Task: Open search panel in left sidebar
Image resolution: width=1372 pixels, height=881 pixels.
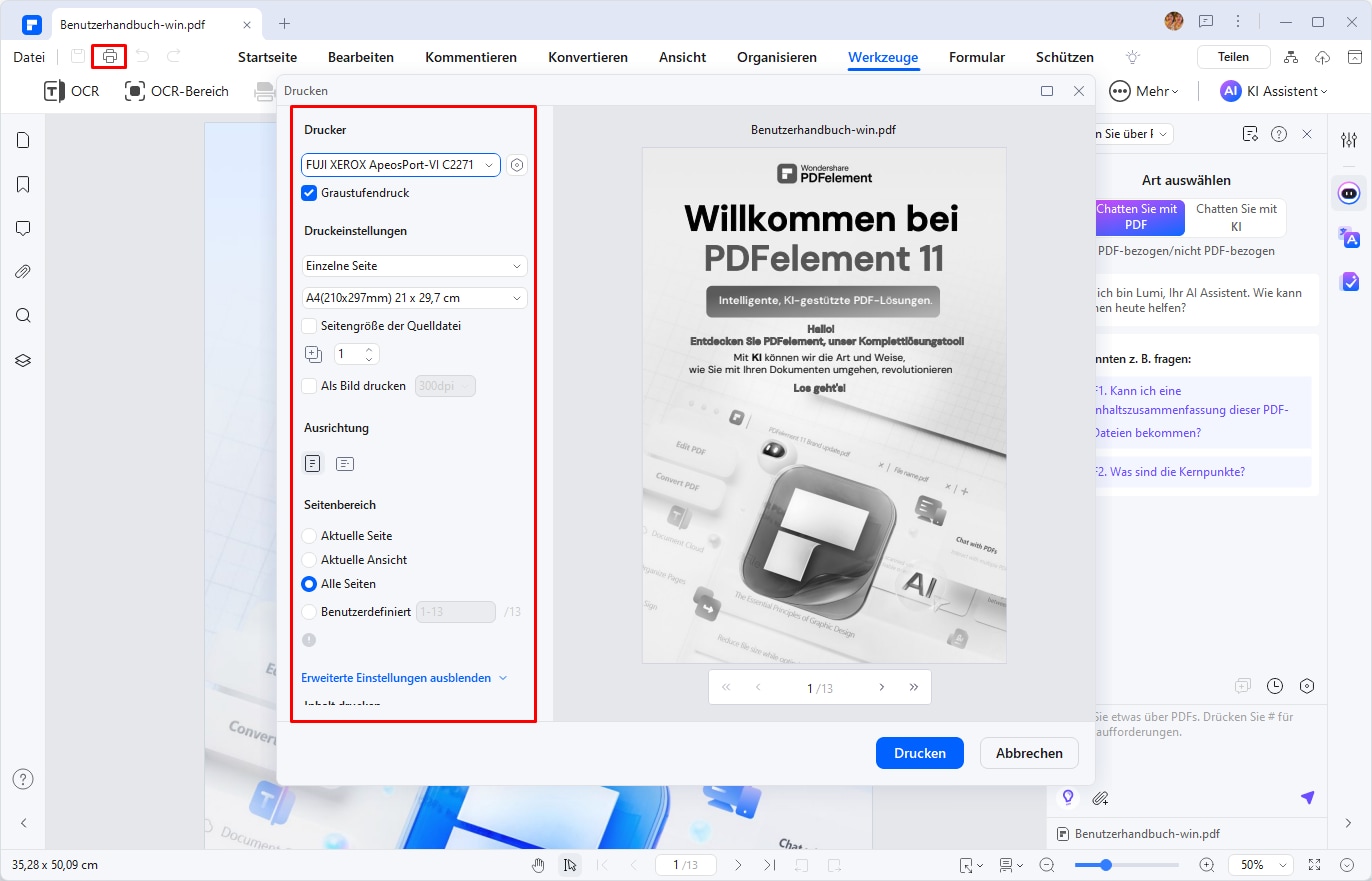Action: (x=23, y=316)
